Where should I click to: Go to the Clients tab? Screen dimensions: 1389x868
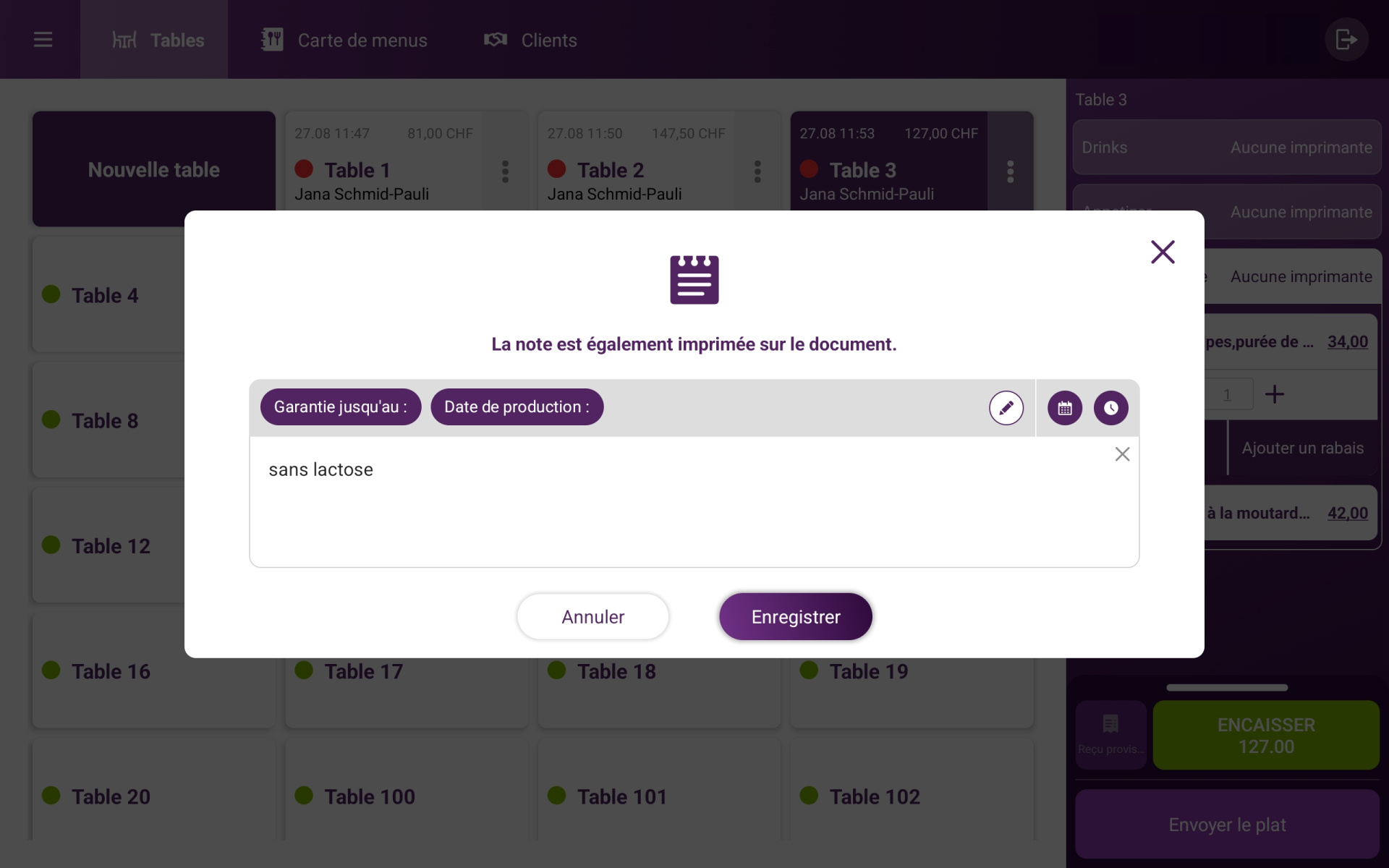(x=530, y=40)
